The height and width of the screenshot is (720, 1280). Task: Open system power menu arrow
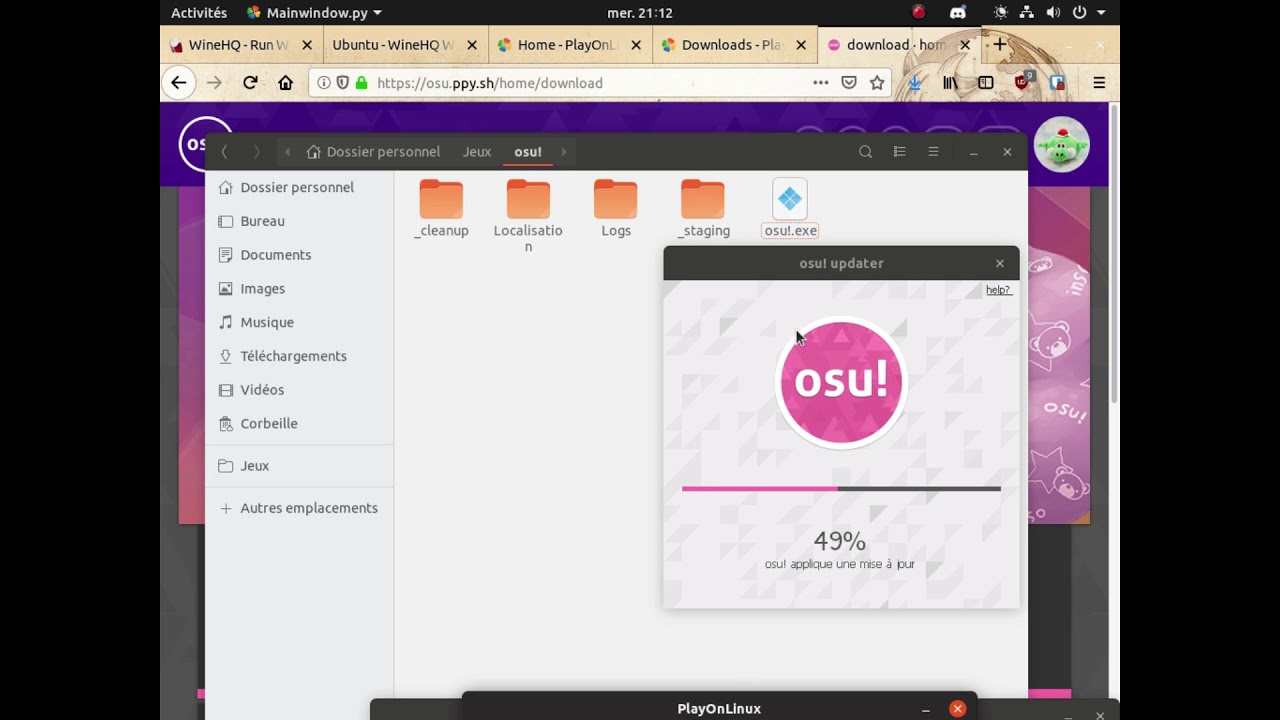click(x=1102, y=13)
